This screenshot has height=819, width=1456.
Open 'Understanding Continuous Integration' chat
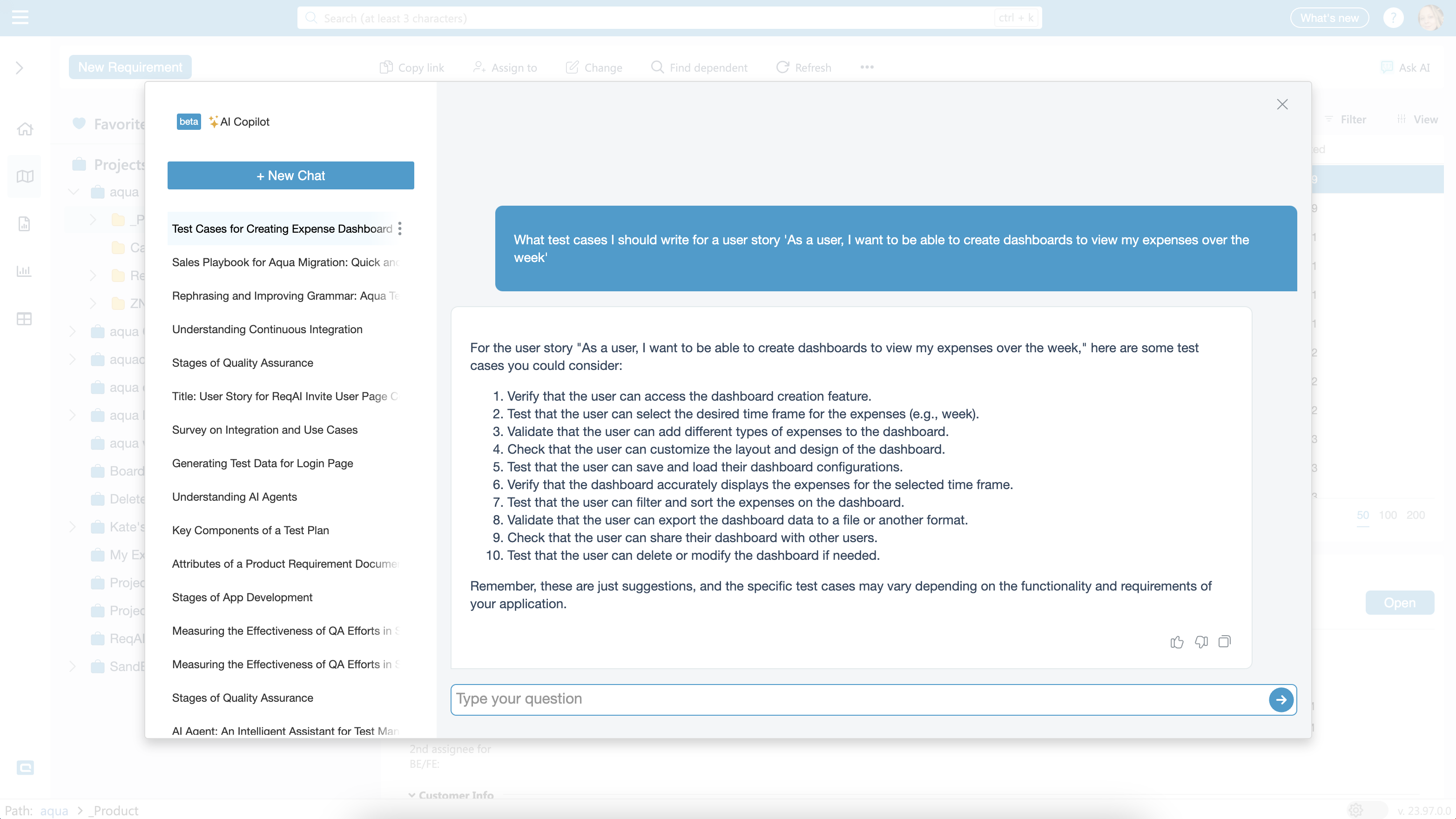point(267,329)
